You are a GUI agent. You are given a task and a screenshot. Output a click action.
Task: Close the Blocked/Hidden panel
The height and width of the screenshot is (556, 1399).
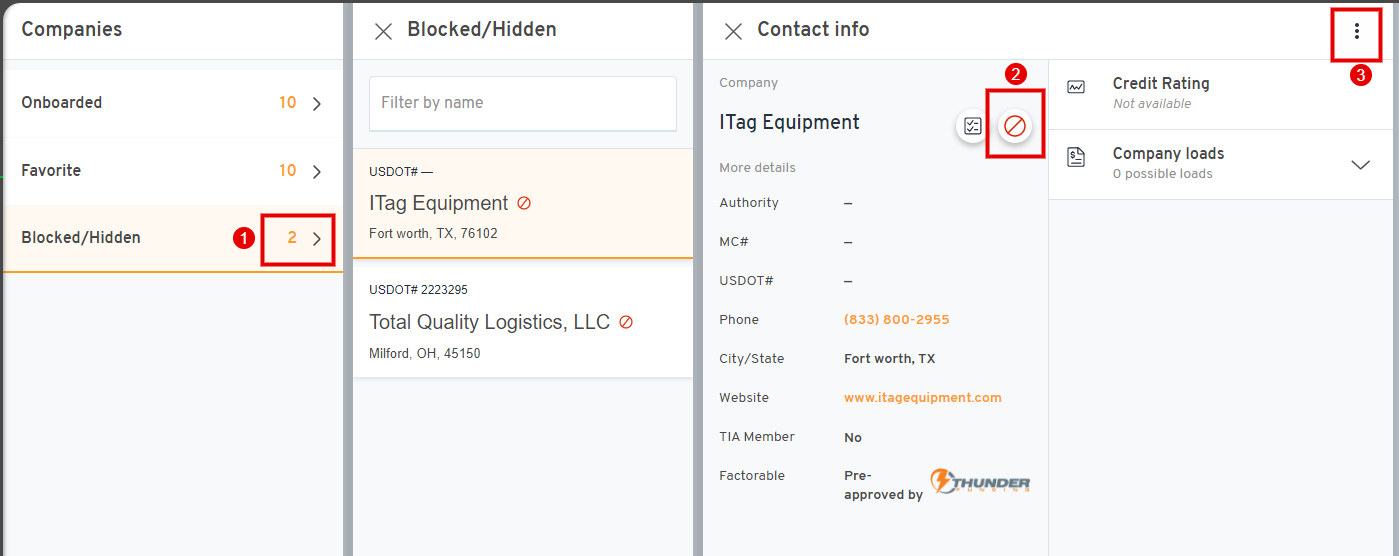(x=383, y=31)
